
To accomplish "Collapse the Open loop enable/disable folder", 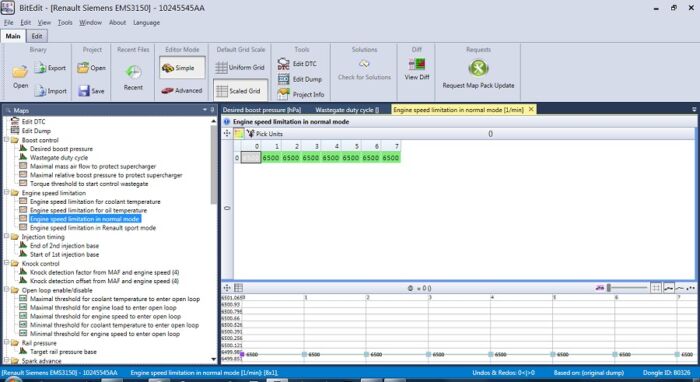I will (x=7, y=290).
